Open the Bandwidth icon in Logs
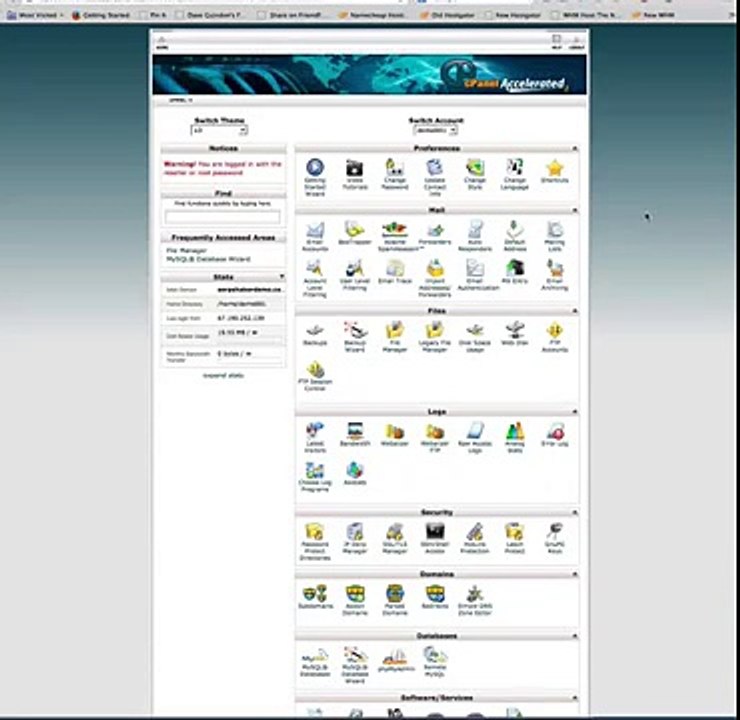The width and height of the screenshot is (740, 720). (354, 431)
